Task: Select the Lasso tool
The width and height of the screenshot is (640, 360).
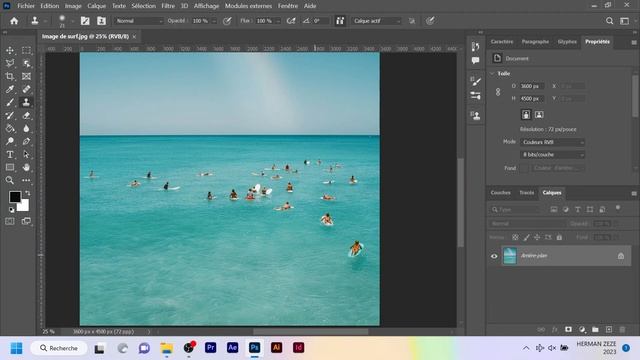Action: (10, 63)
